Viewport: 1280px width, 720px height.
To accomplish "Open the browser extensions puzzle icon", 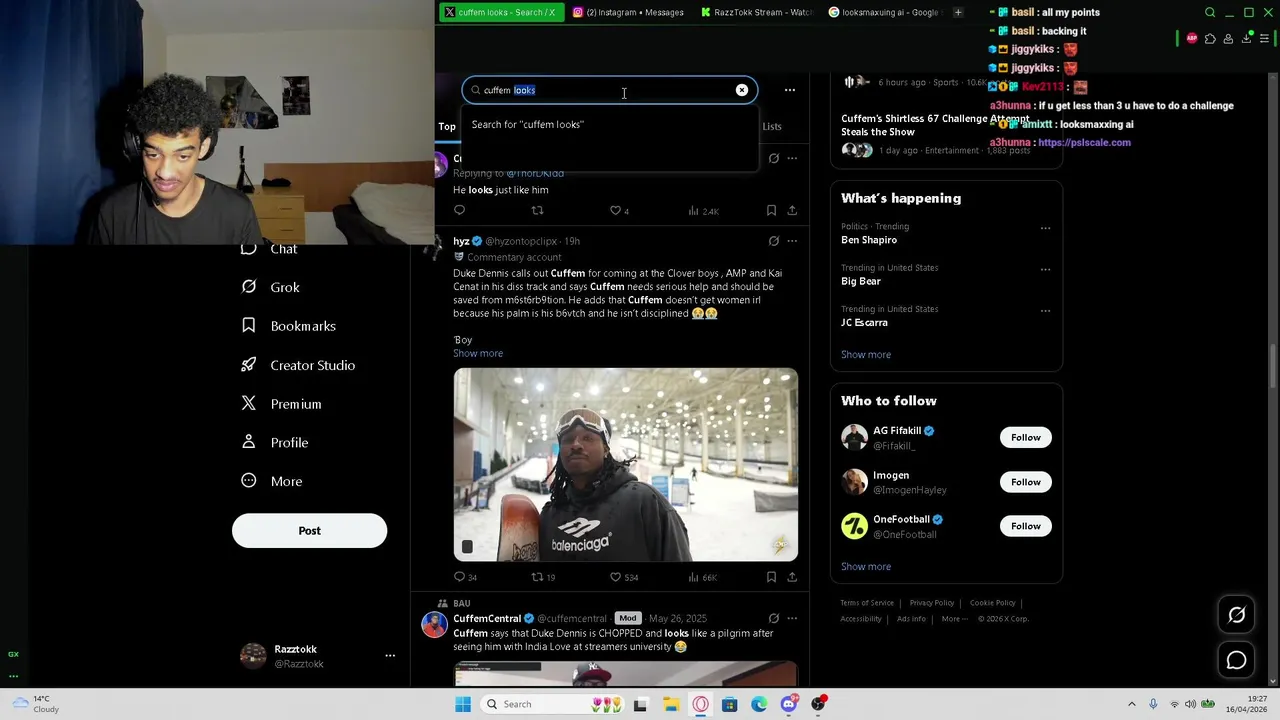I will click(1210, 39).
